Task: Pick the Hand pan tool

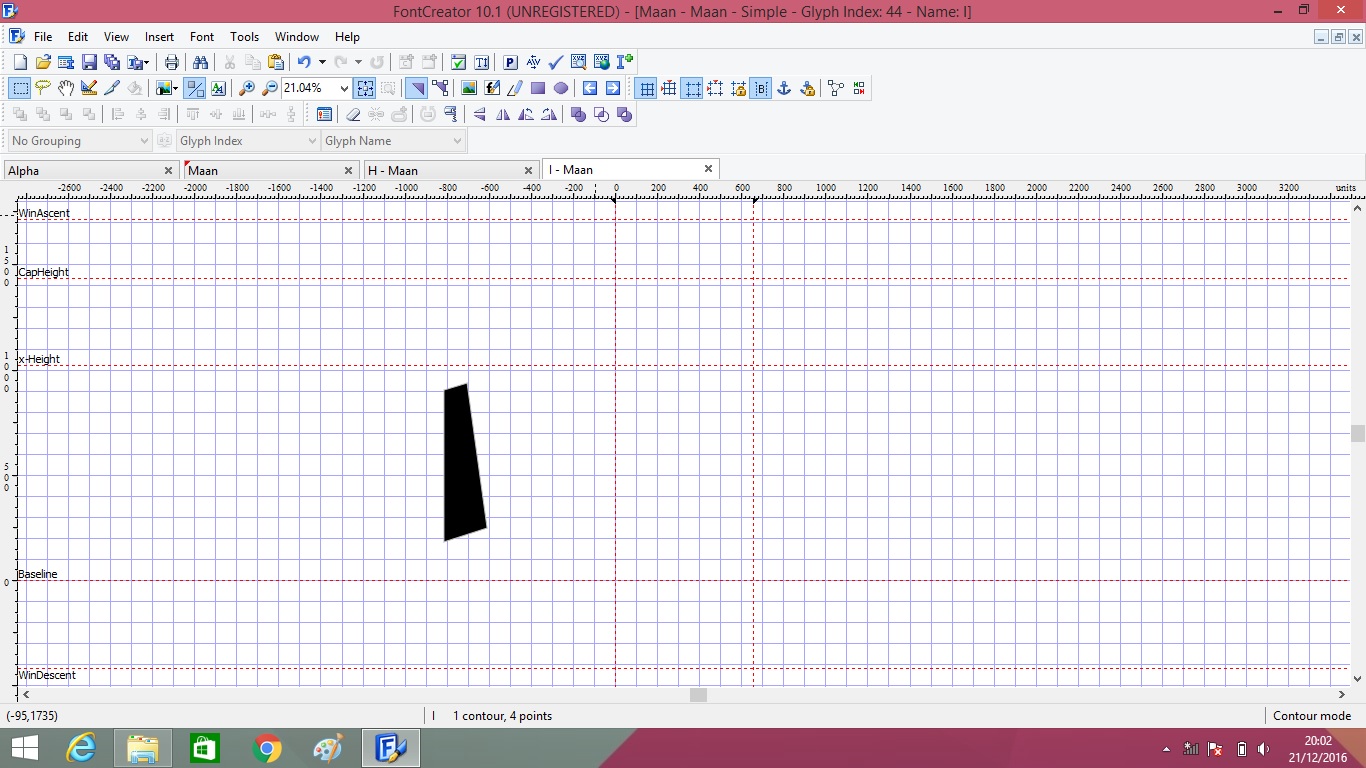Action: [65, 88]
